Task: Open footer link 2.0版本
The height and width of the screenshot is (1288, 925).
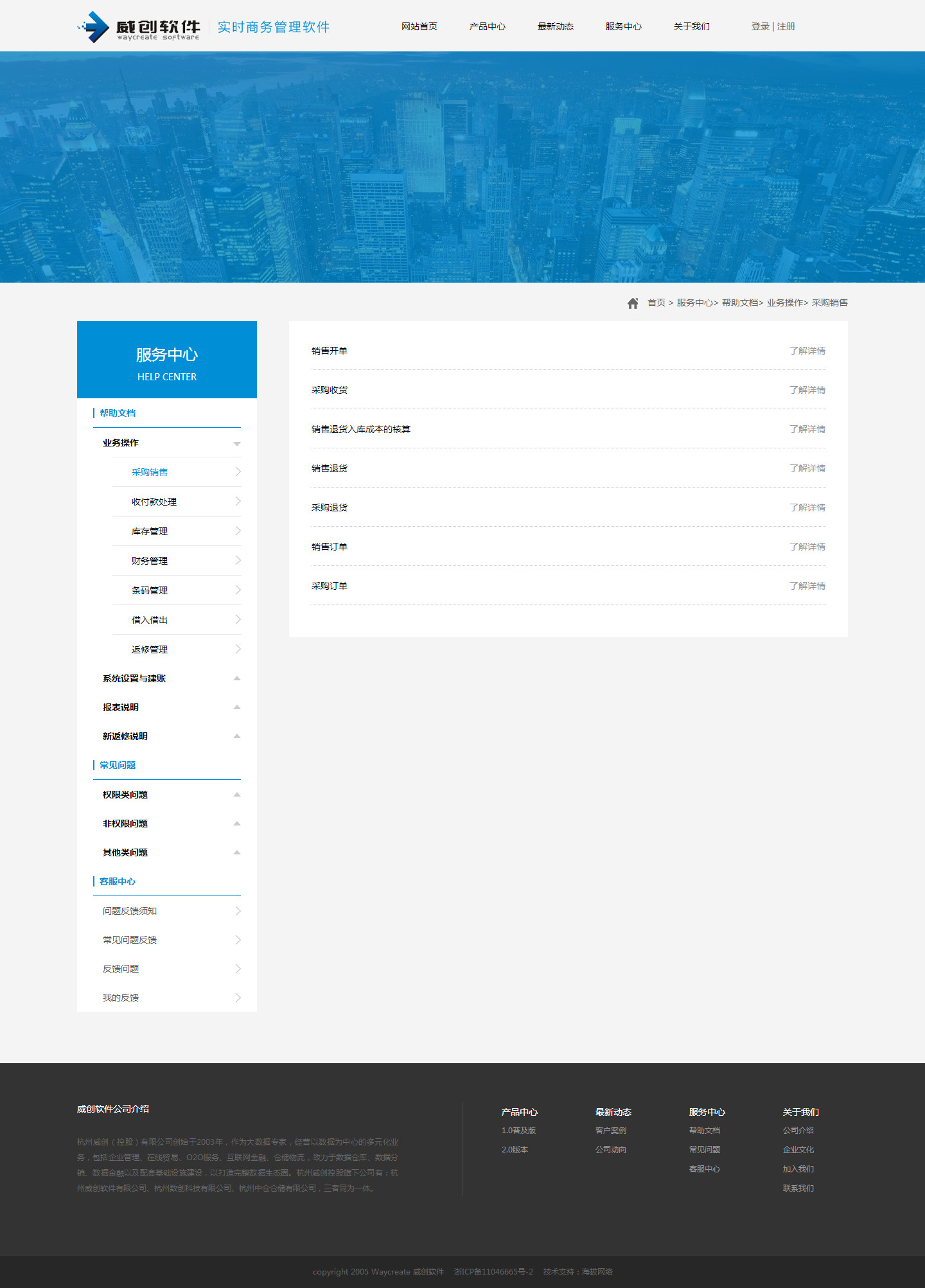Action: click(515, 1150)
